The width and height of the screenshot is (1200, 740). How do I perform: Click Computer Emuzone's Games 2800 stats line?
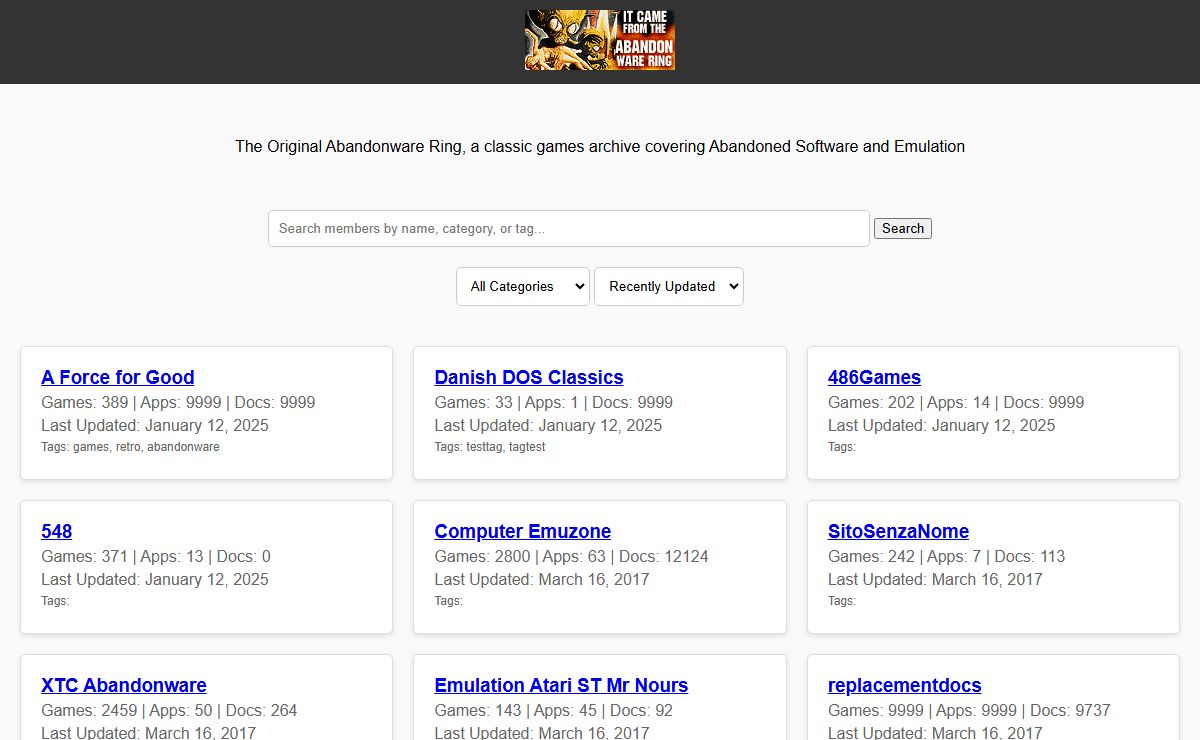(x=571, y=556)
